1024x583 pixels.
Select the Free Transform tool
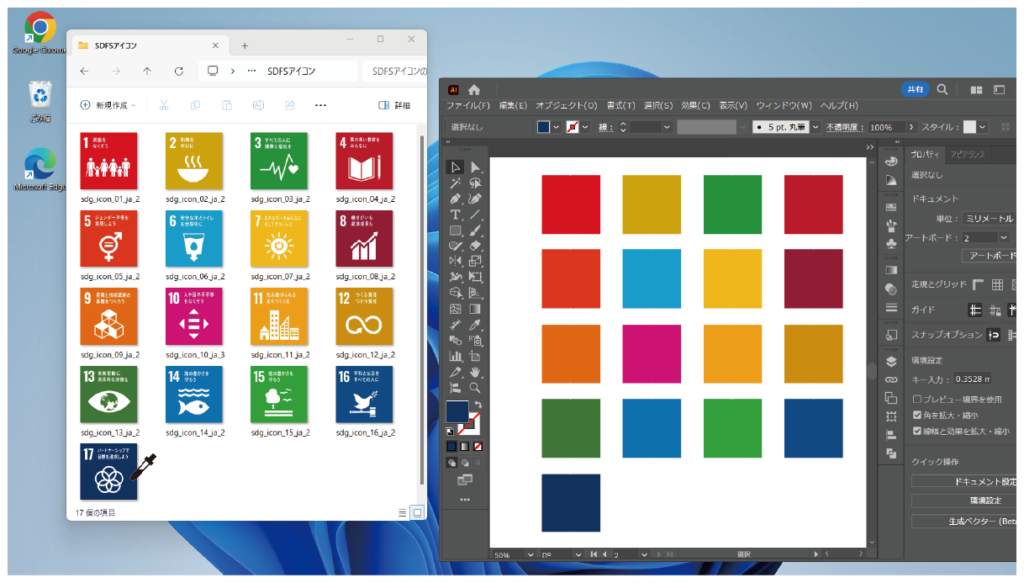[475, 277]
